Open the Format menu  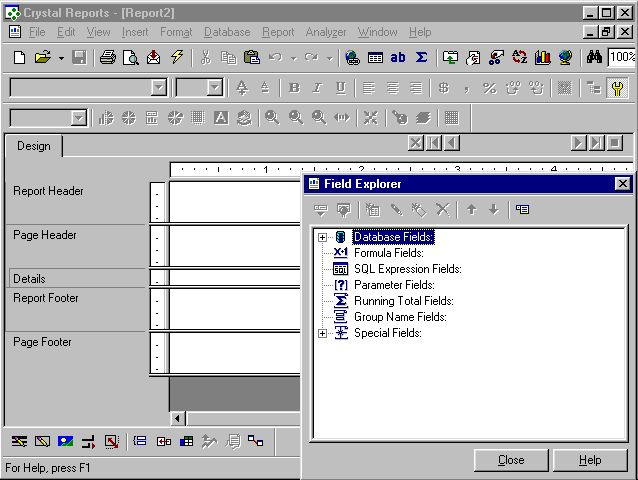pos(176,32)
